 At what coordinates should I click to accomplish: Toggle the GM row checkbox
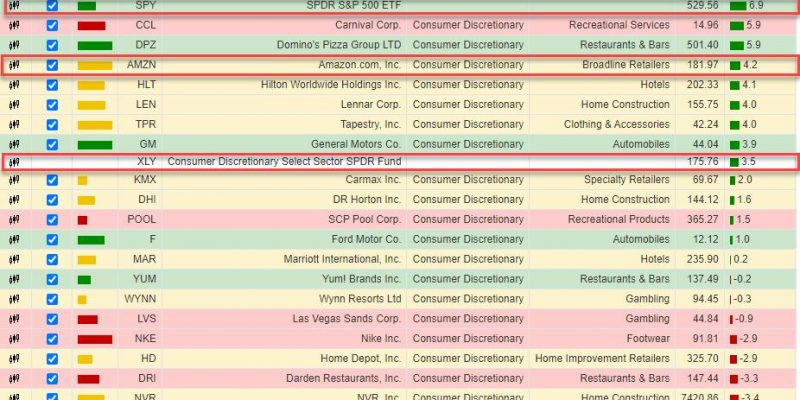[52, 145]
